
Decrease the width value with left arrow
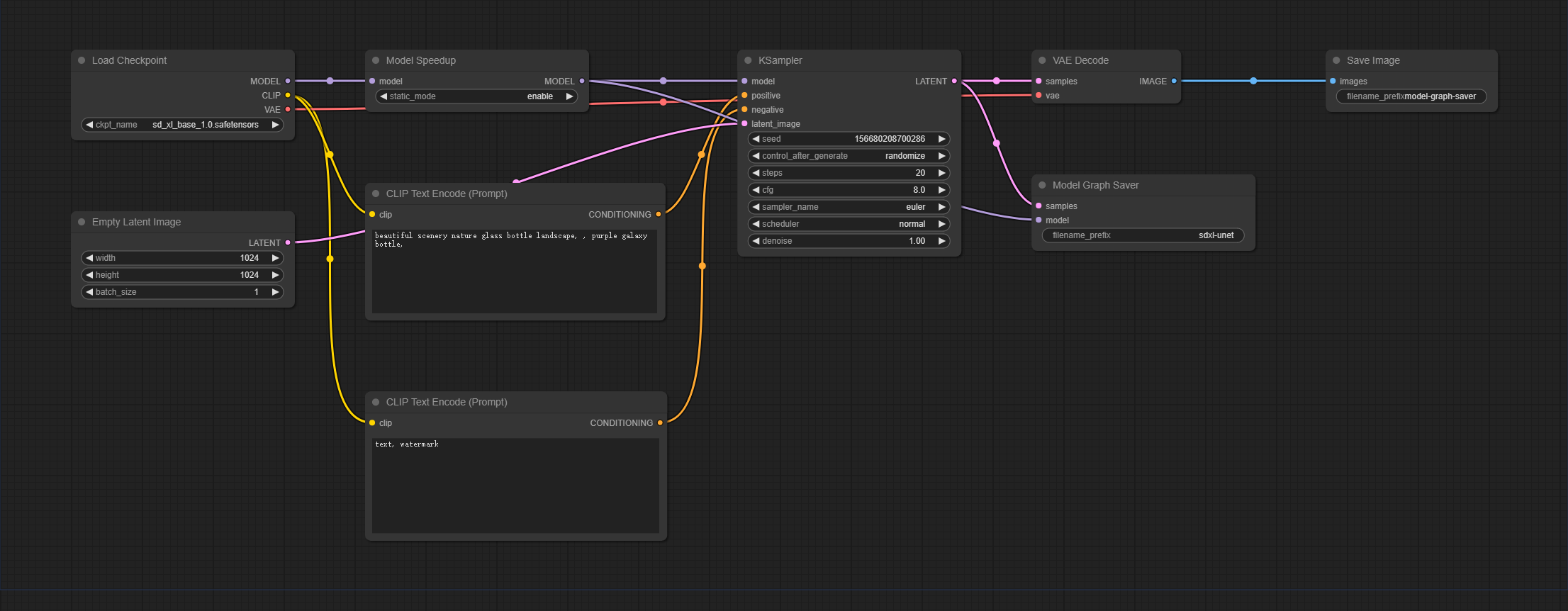tap(89, 258)
